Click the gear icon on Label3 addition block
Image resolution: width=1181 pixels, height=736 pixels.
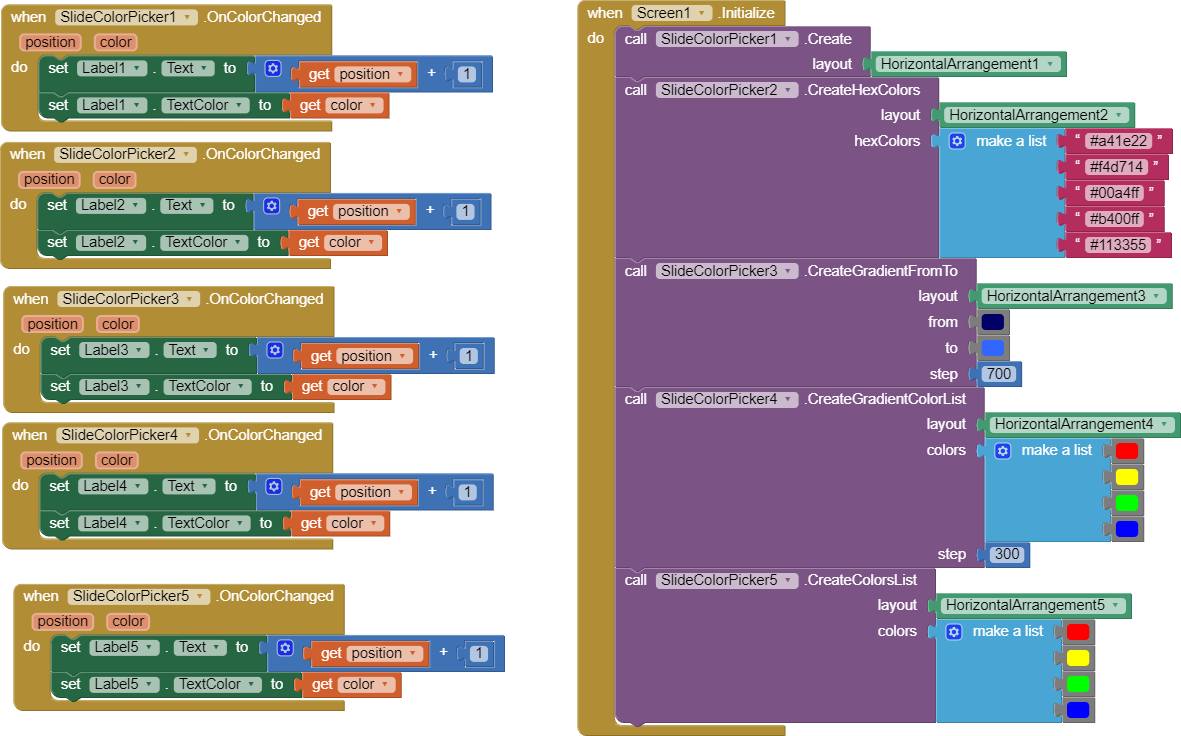pos(275,351)
